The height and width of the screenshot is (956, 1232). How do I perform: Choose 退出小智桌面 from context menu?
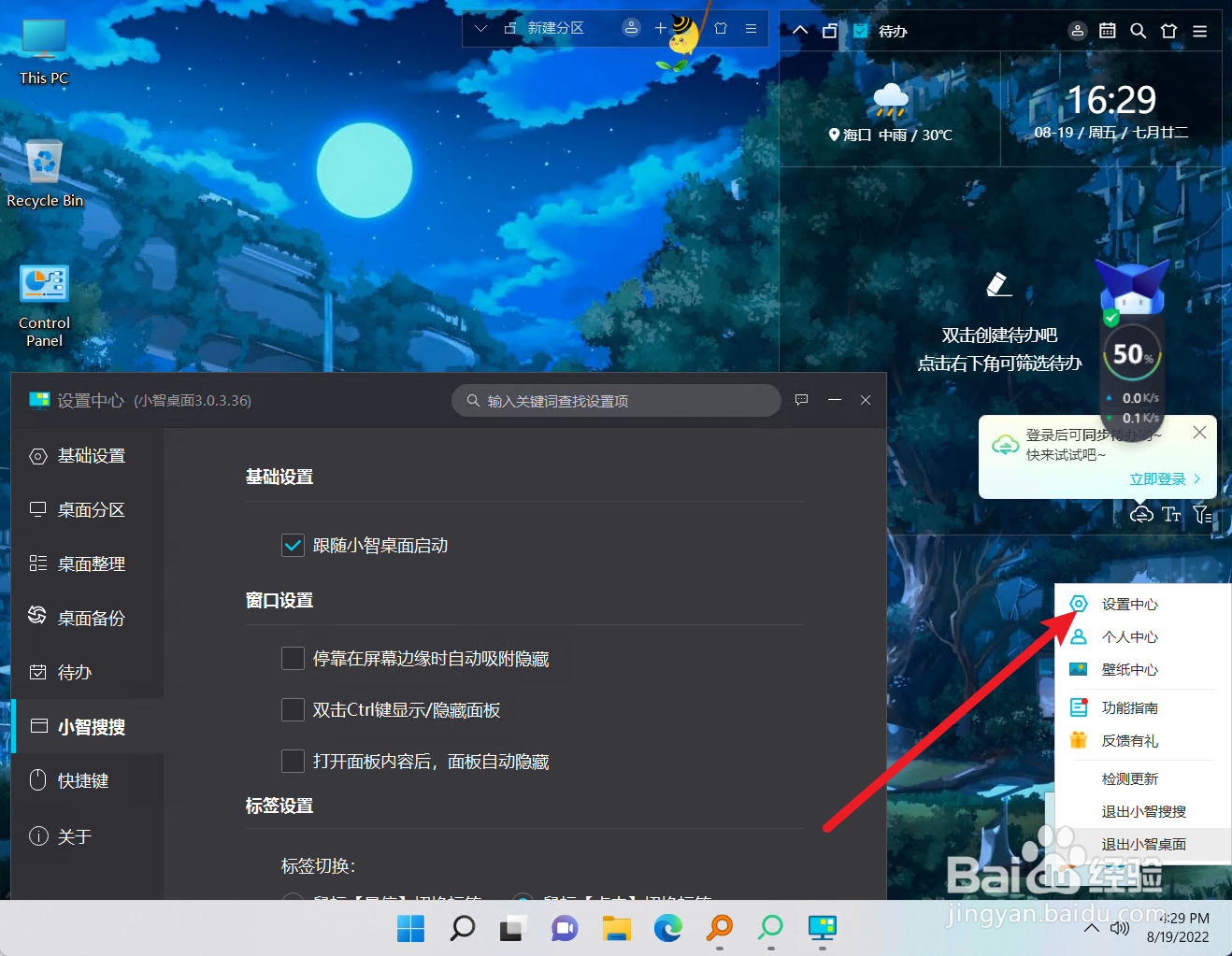1142,844
